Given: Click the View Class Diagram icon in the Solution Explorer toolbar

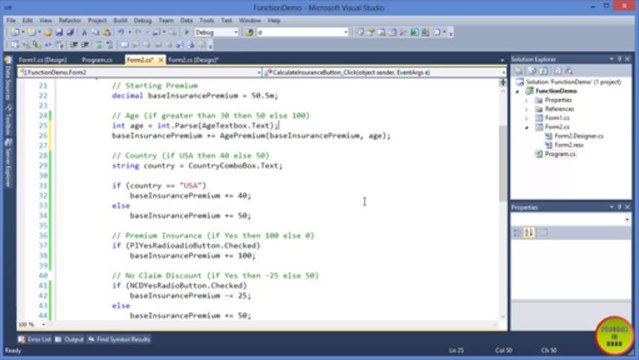Looking at the screenshot, I should point(569,71).
